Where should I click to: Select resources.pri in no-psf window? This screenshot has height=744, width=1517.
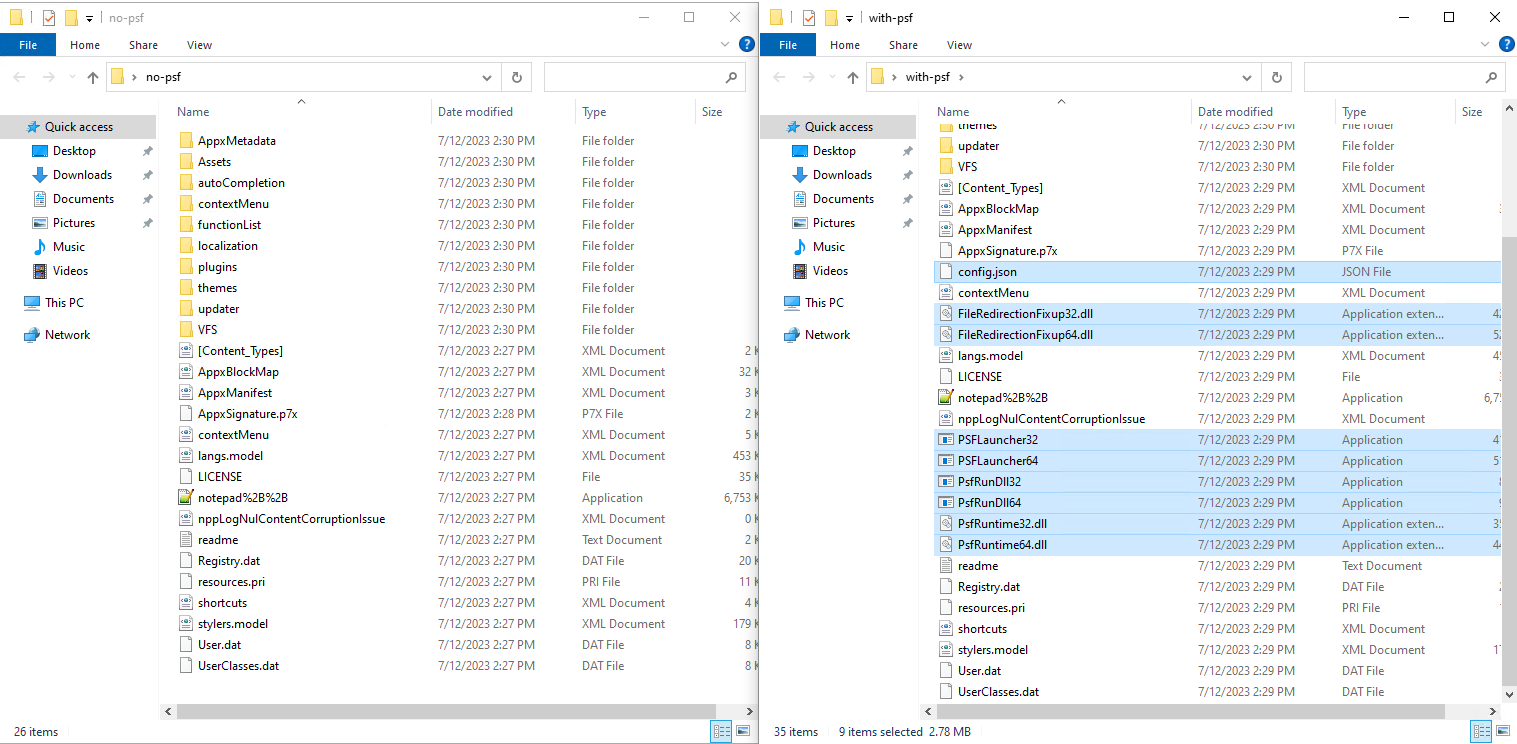tap(231, 582)
